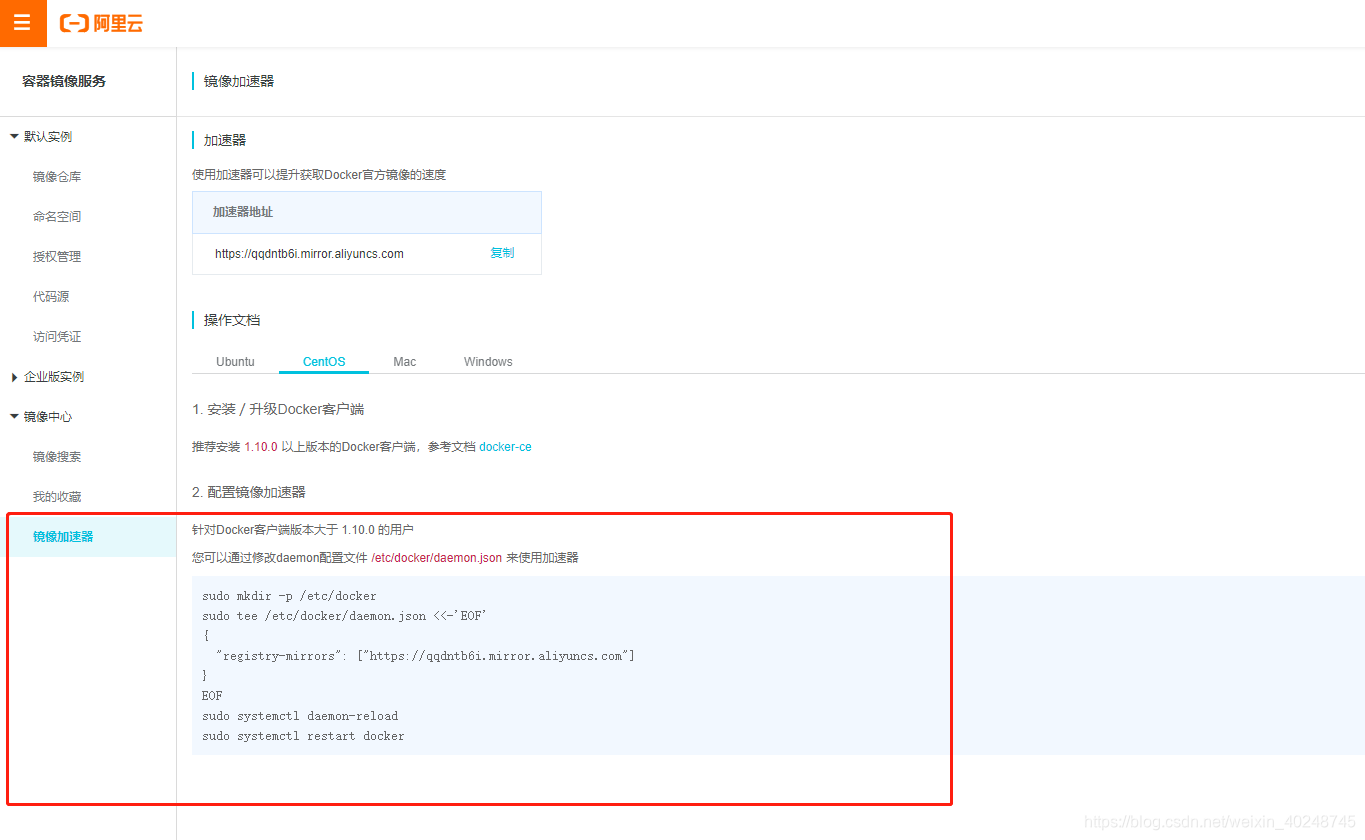Click the registry-mirrors code line
This screenshot has width=1365, height=840.
click(425, 656)
